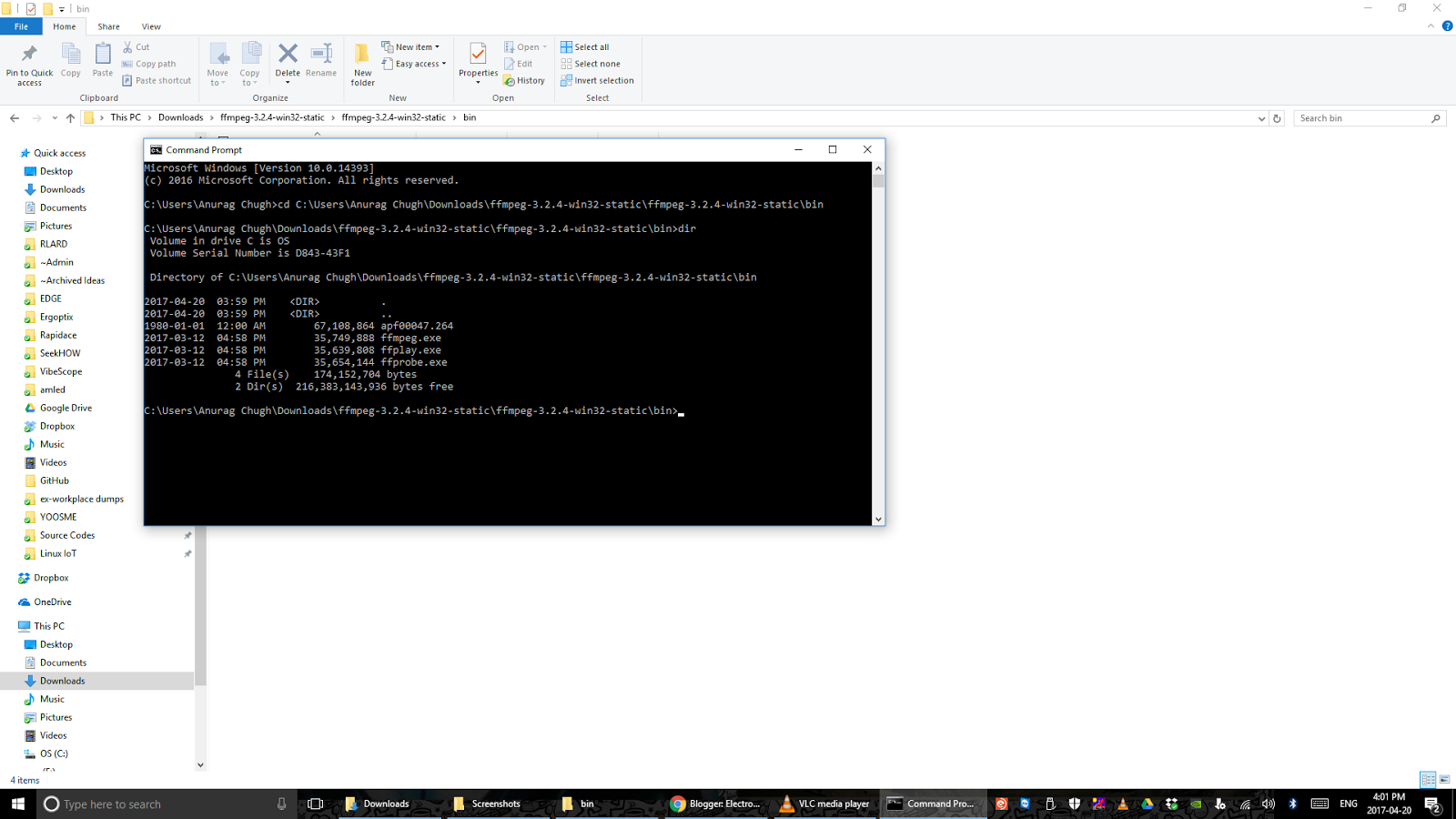Open Explorer help question mark icon
Screen dimensions: 1456x819
[x=1447, y=25]
